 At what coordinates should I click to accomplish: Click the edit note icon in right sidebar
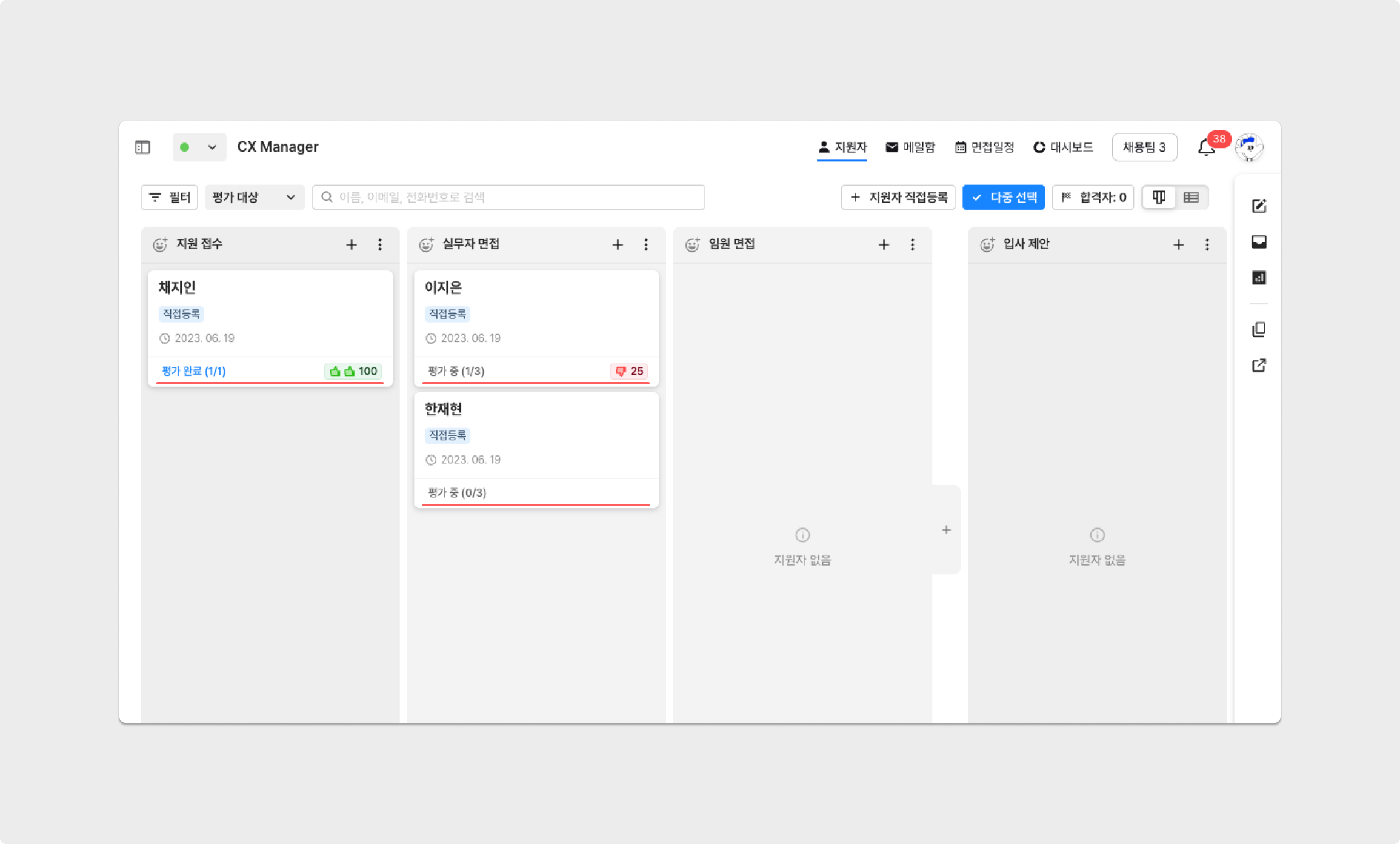[1259, 206]
